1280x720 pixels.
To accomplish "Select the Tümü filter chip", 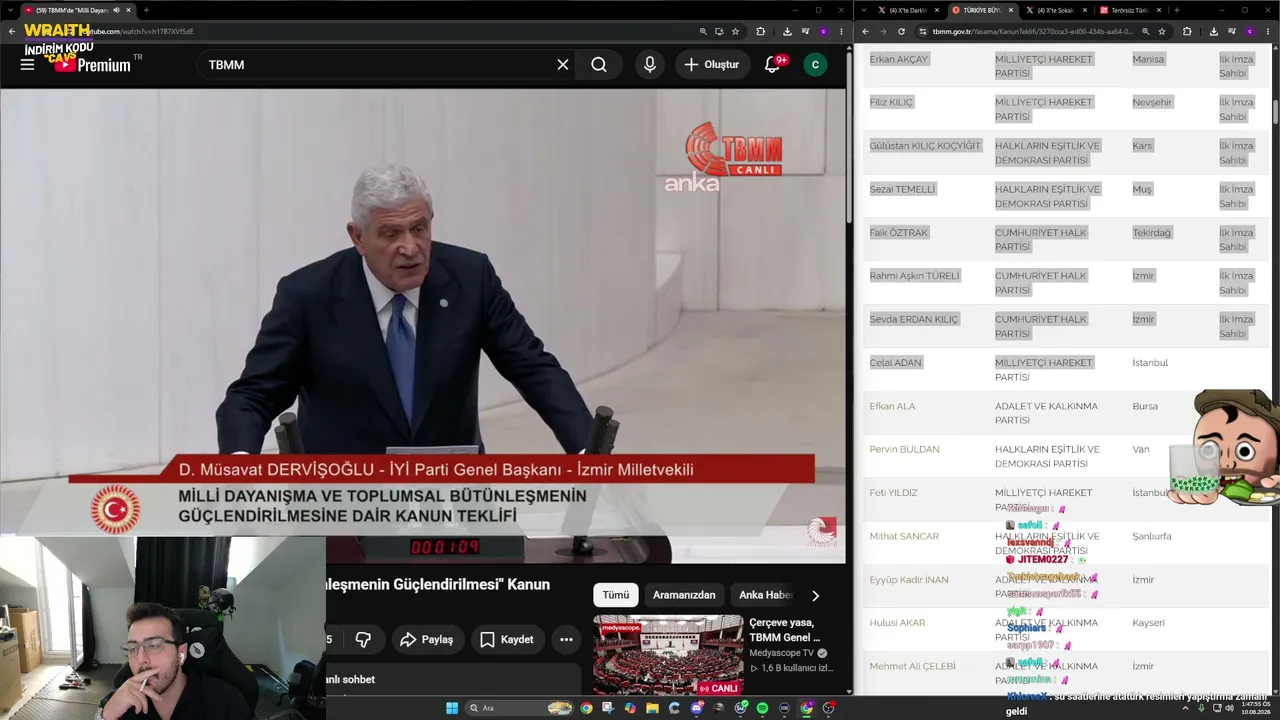I will (616, 595).
